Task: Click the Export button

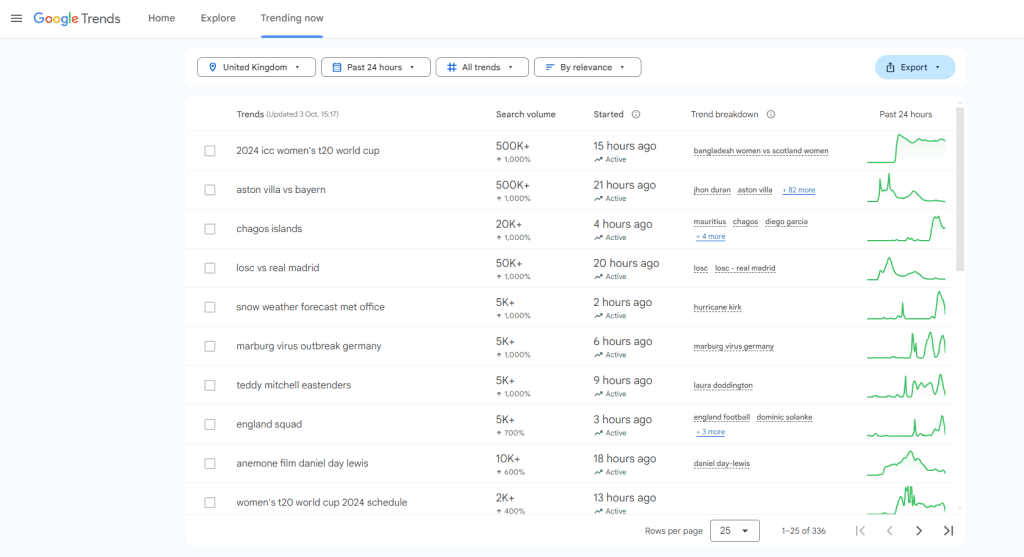Action: pos(914,67)
